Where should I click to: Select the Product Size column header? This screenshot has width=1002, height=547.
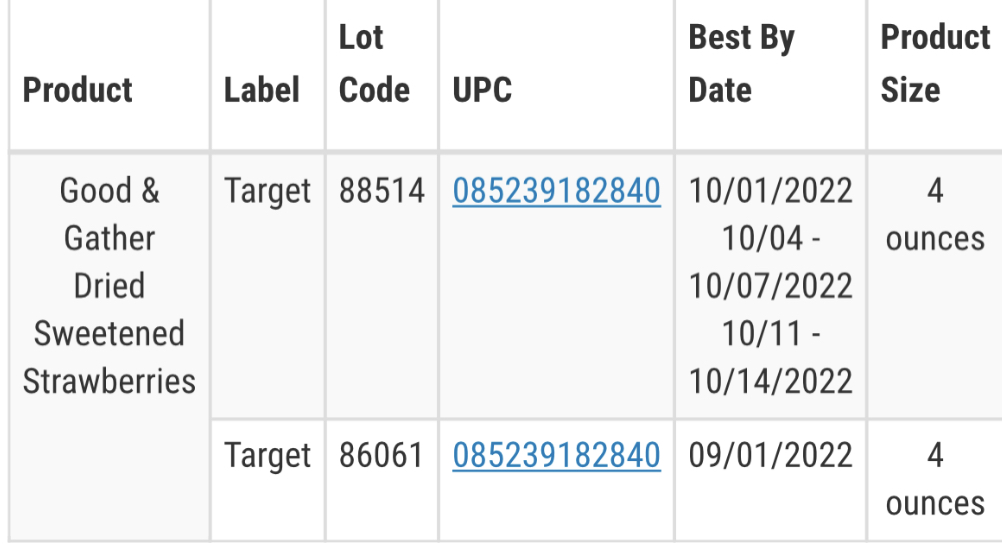point(935,63)
